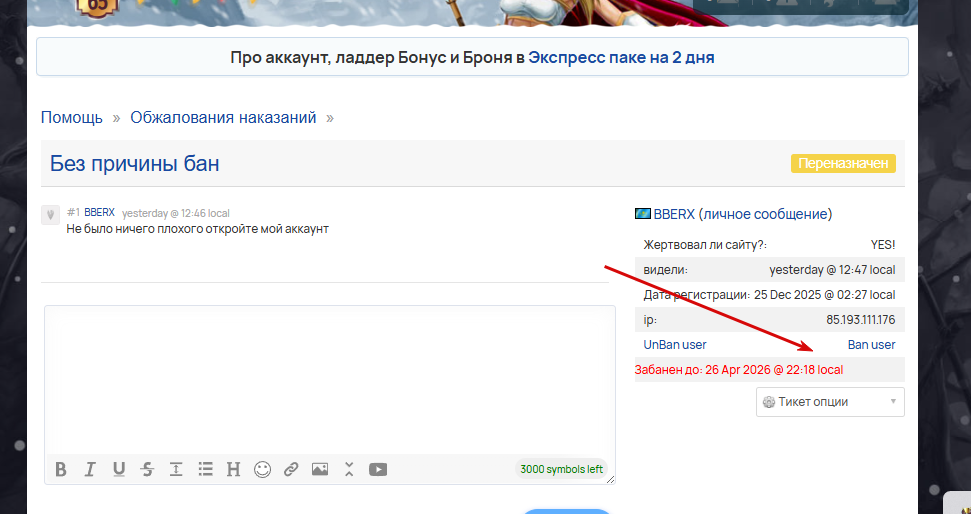Viewport: 971px width, 514px height.
Task: Open BBERX (личное сообщение) link
Action: click(x=742, y=214)
